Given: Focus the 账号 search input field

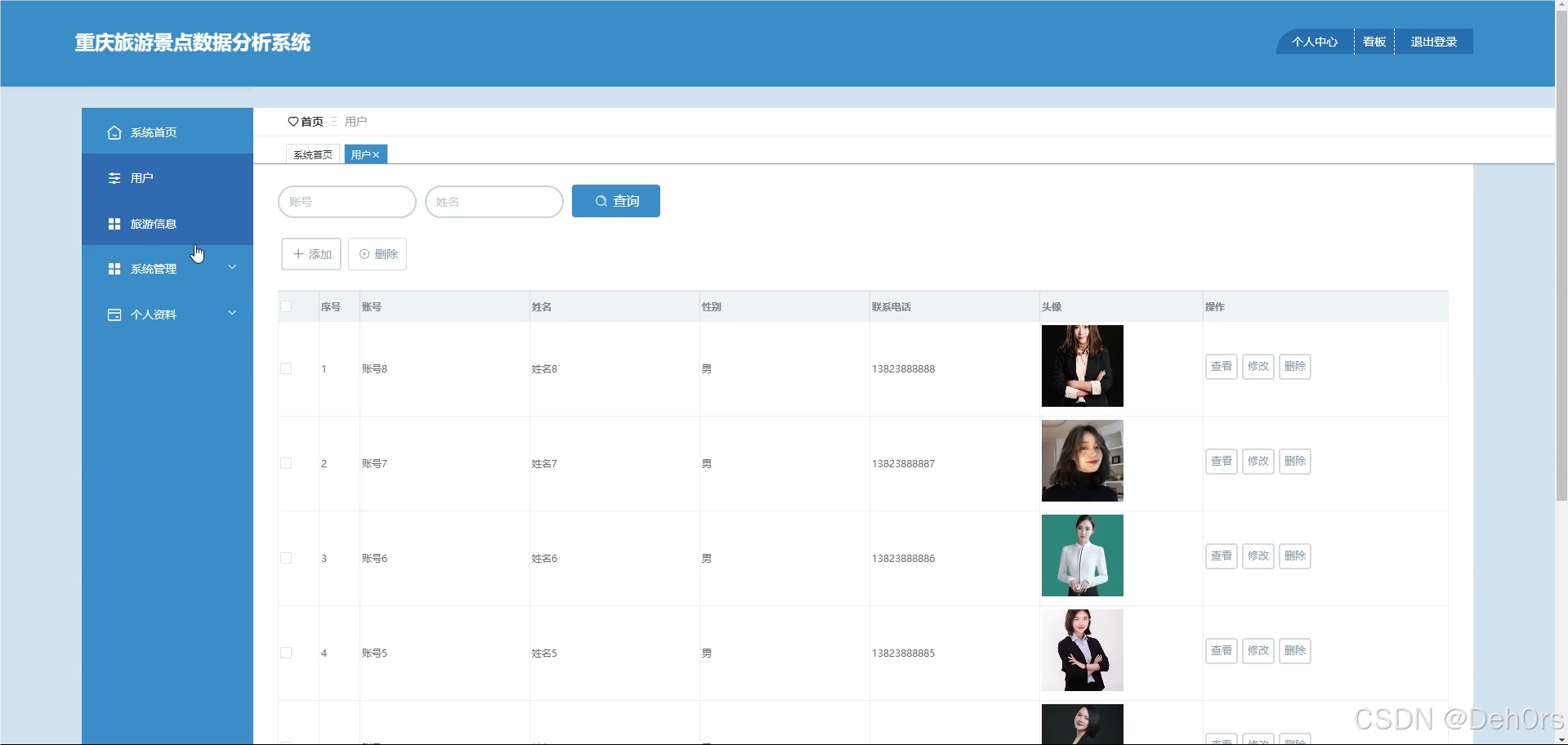Looking at the screenshot, I should (347, 202).
